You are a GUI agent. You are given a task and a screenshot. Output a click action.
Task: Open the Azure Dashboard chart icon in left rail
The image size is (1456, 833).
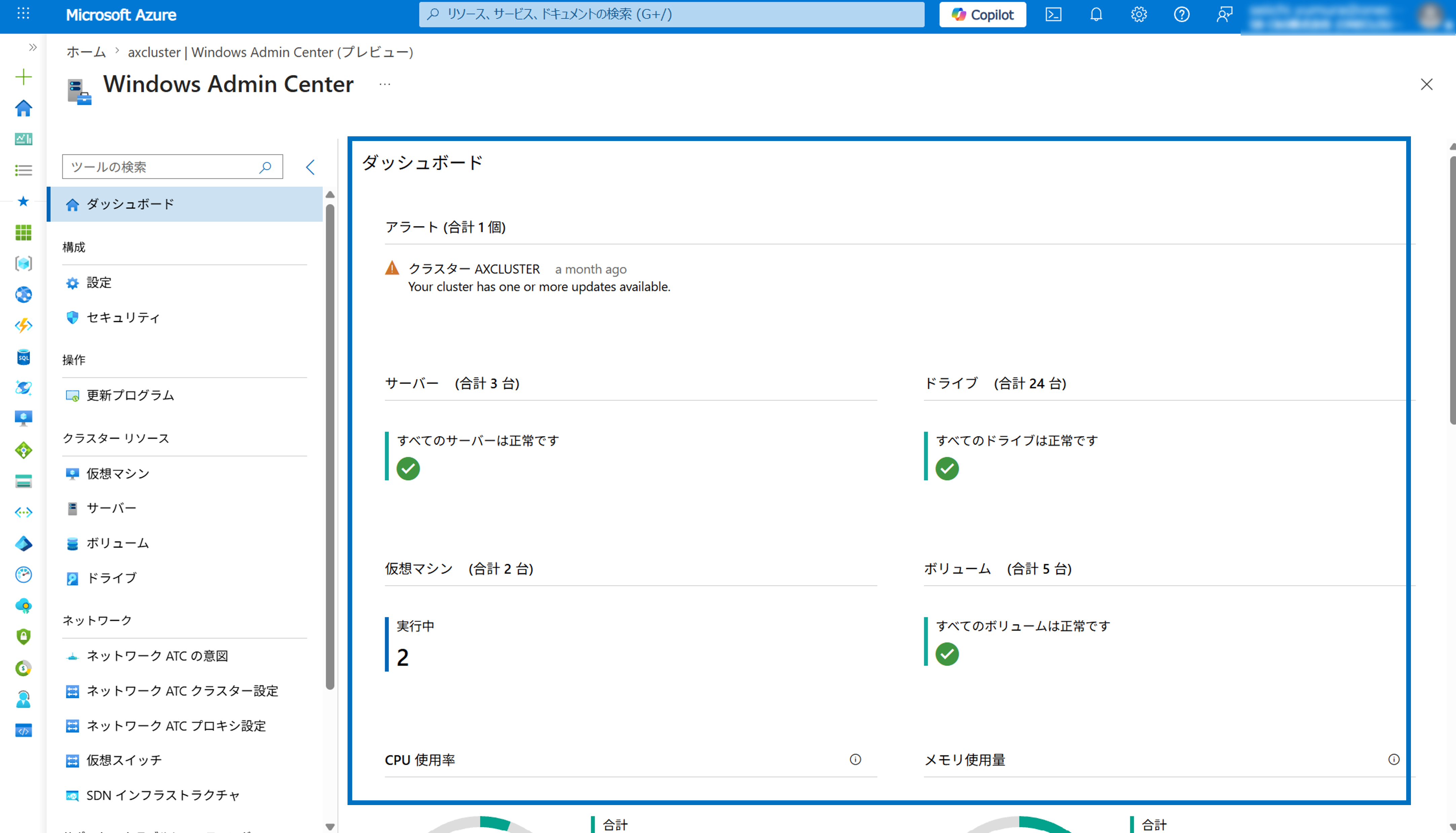point(24,139)
